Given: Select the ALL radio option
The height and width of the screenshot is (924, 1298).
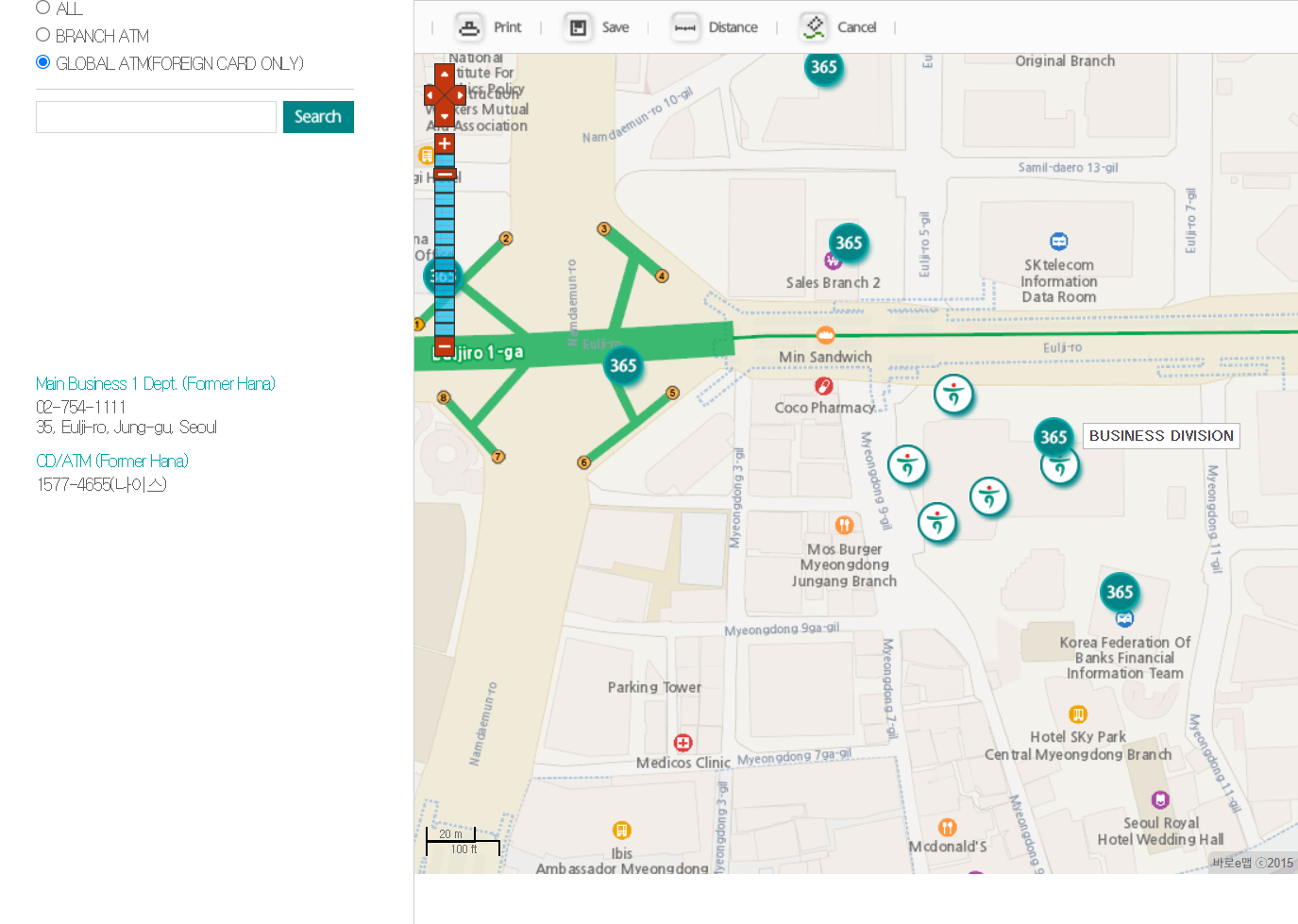Looking at the screenshot, I should [42, 8].
